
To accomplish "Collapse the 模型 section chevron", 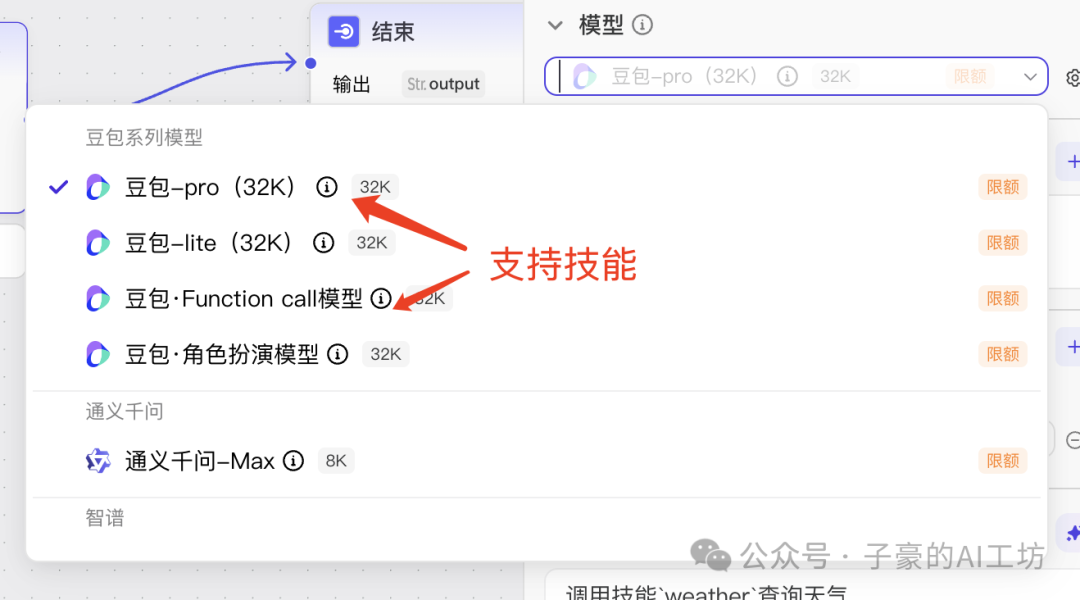I will coord(555,26).
